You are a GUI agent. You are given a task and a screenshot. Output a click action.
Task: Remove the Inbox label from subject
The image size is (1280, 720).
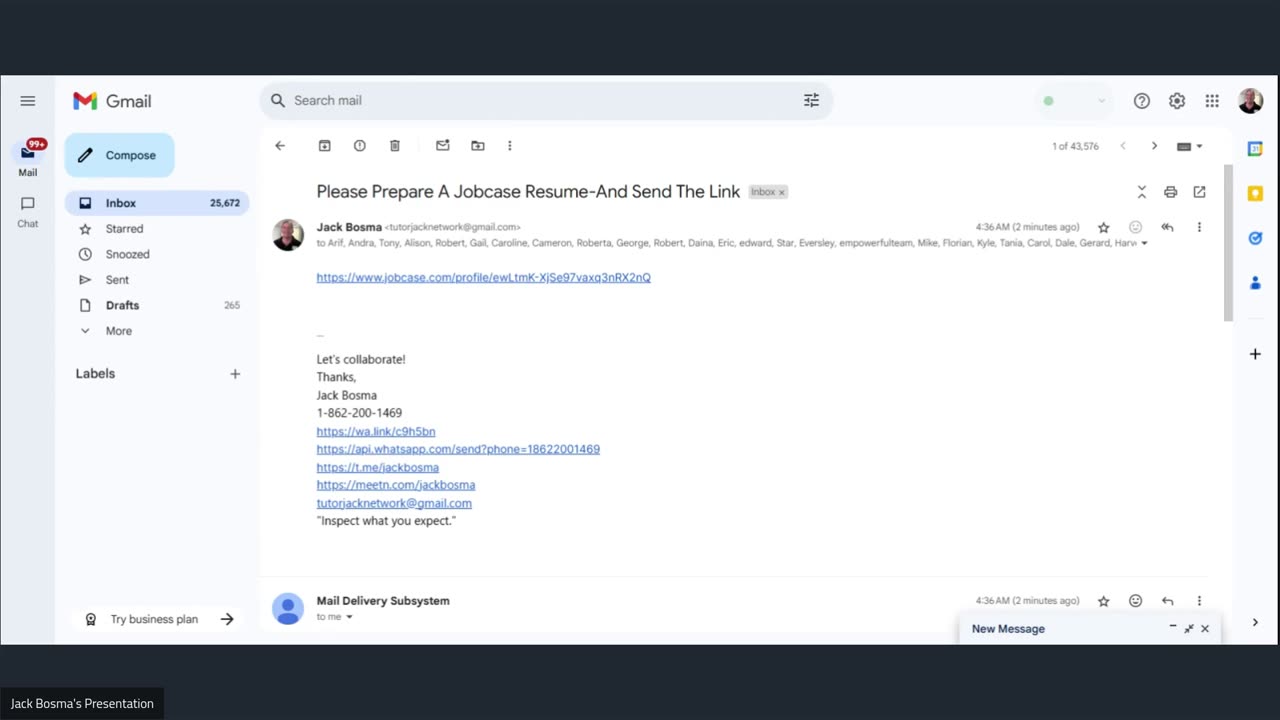tap(782, 192)
